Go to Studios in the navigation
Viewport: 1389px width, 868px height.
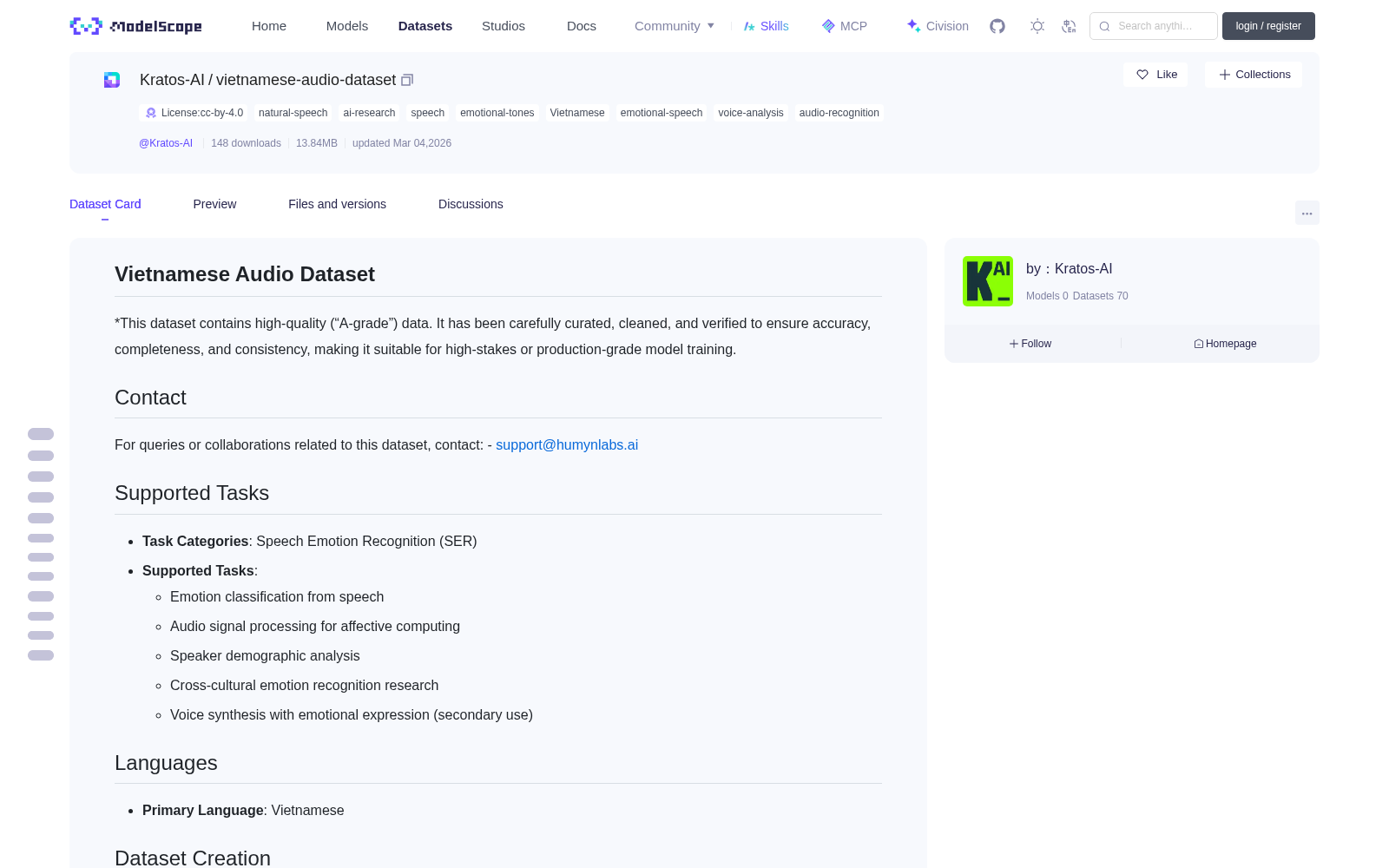point(504,26)
